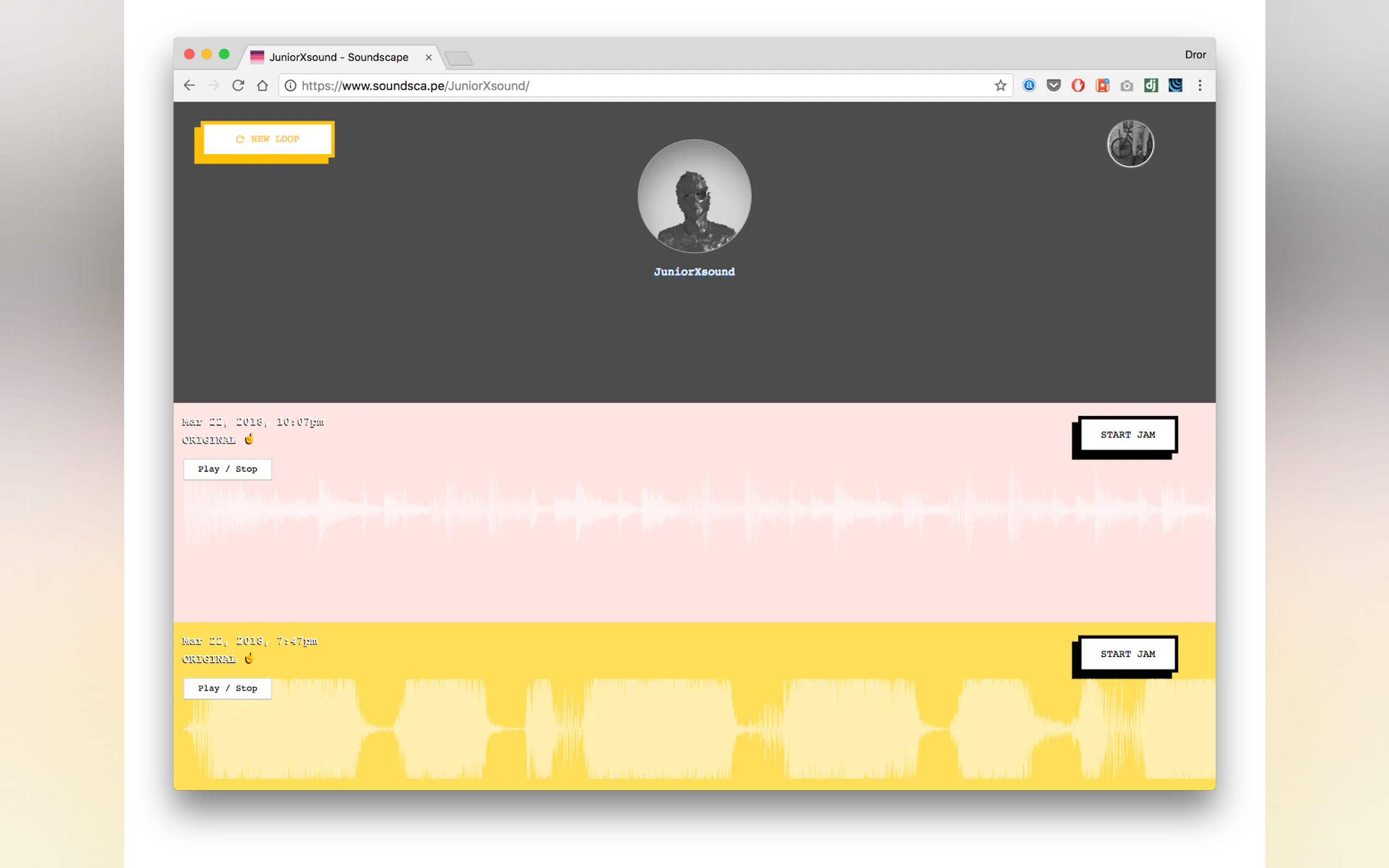The image size is (1389, 868).
Task: Click the red Opera-style extension icon
Action: click(x=1078, y=85)
